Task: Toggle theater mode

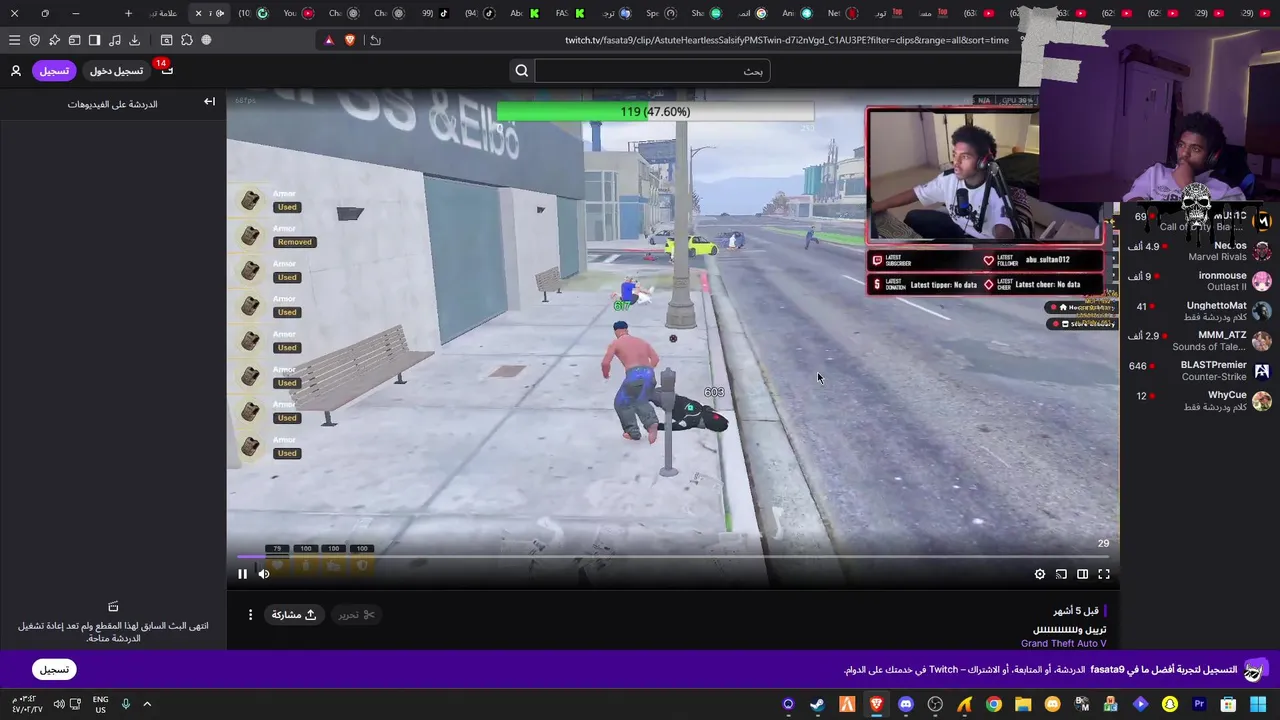Action: 1082,574
